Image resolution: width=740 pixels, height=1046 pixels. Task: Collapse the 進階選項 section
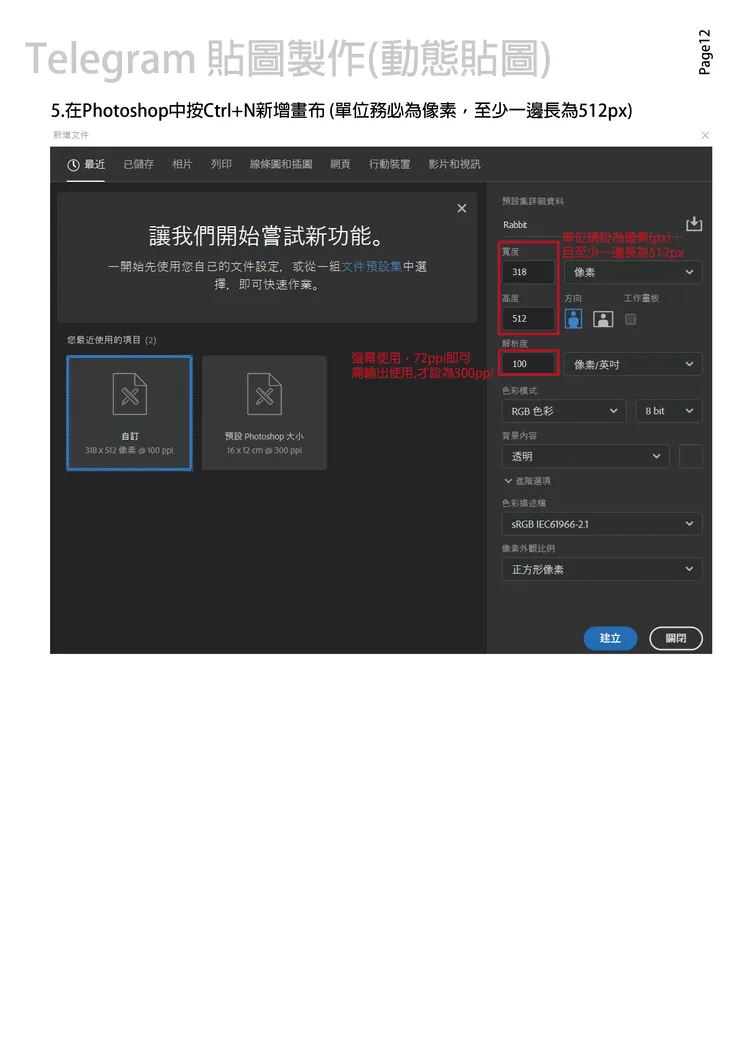527,481
